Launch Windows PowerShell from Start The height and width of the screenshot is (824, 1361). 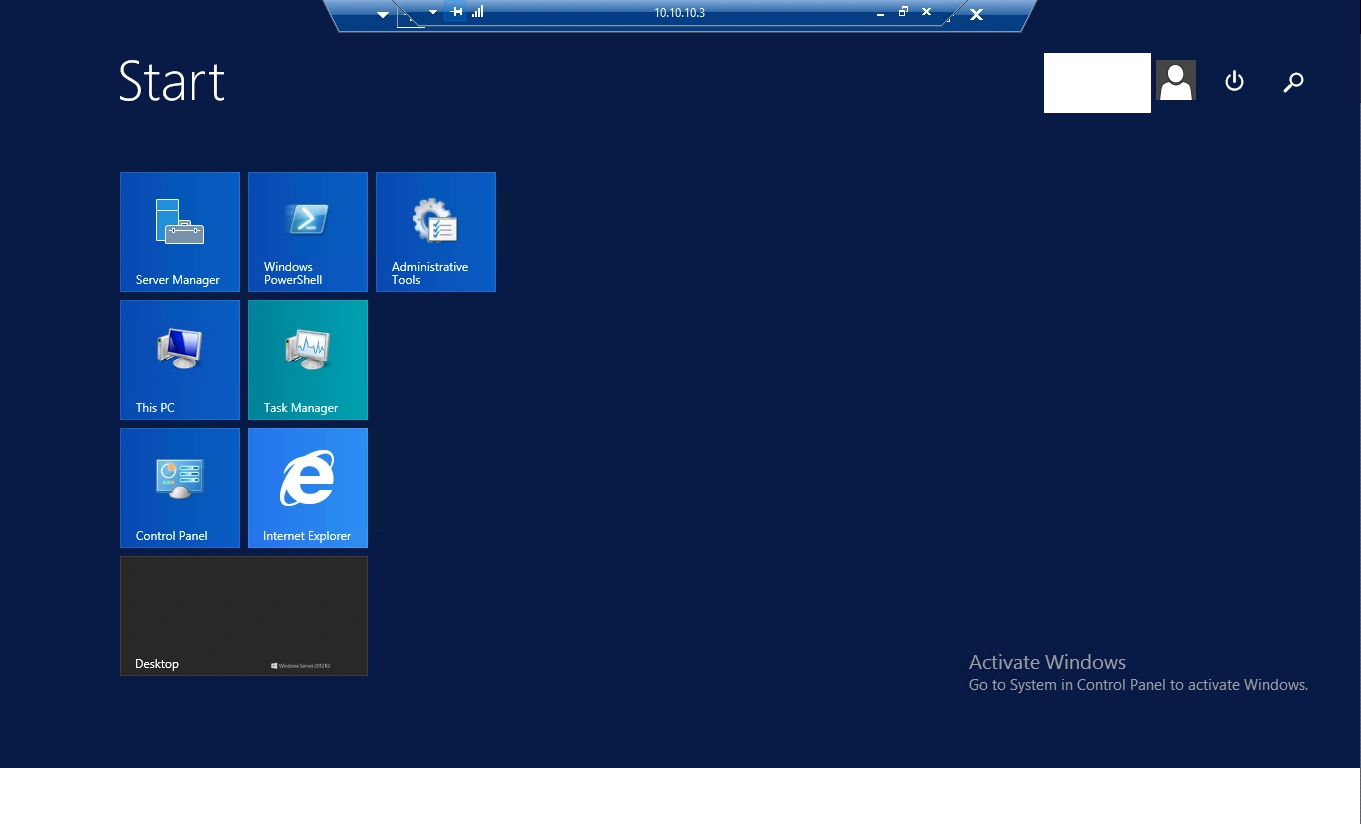[308, 232]
